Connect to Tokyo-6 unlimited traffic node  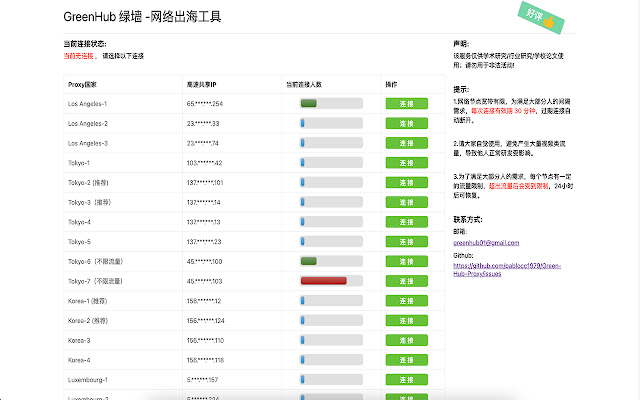pyautogui.click(x=406, y=261)
